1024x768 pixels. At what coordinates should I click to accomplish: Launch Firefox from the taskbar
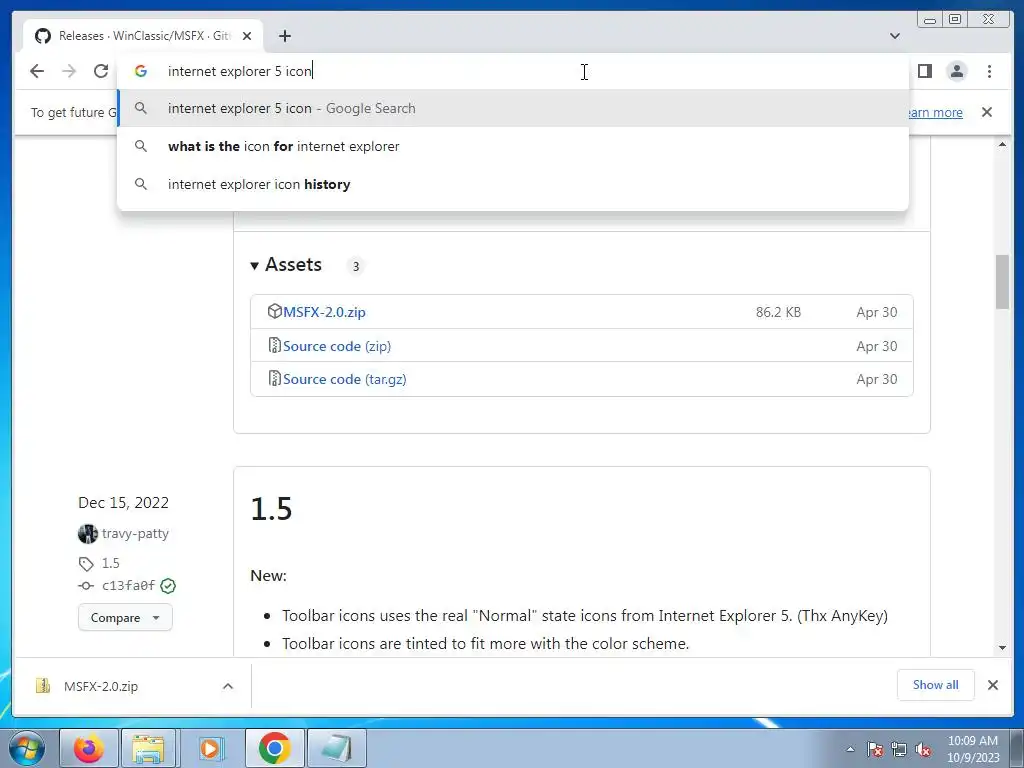tap(89, 748)
